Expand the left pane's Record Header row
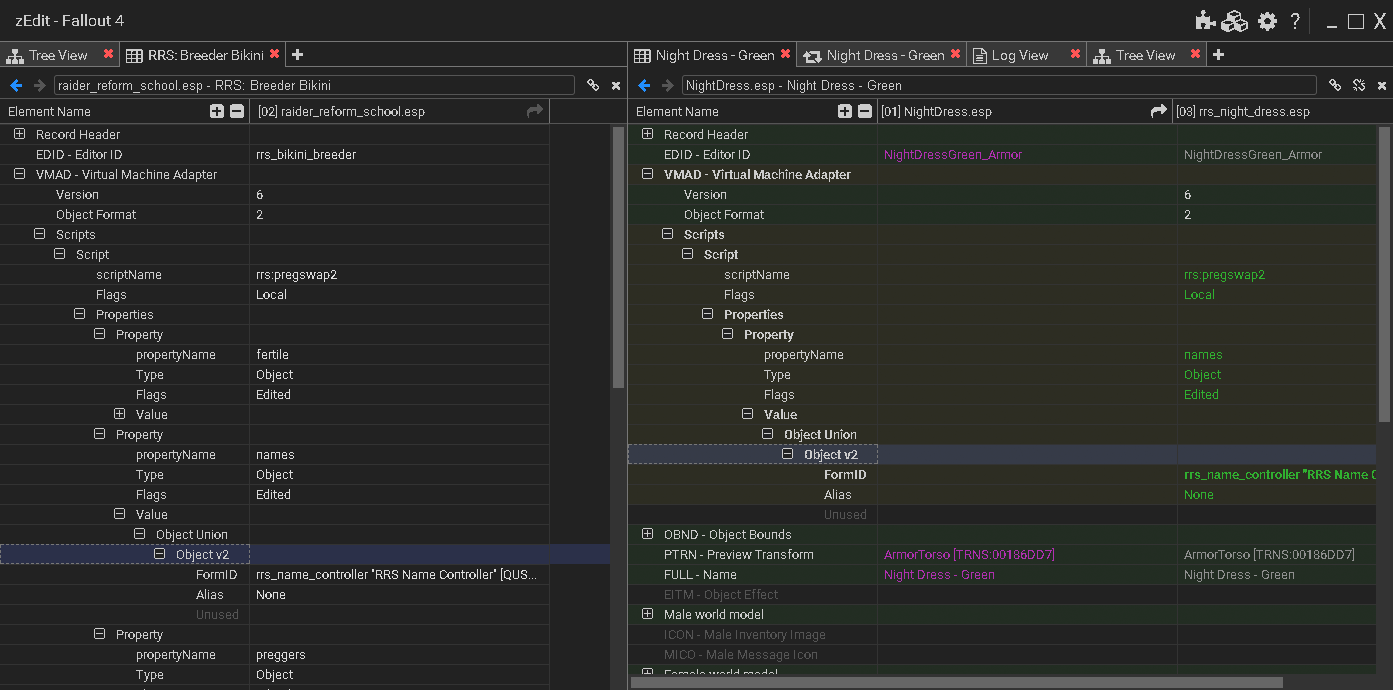 coord(20,134)
